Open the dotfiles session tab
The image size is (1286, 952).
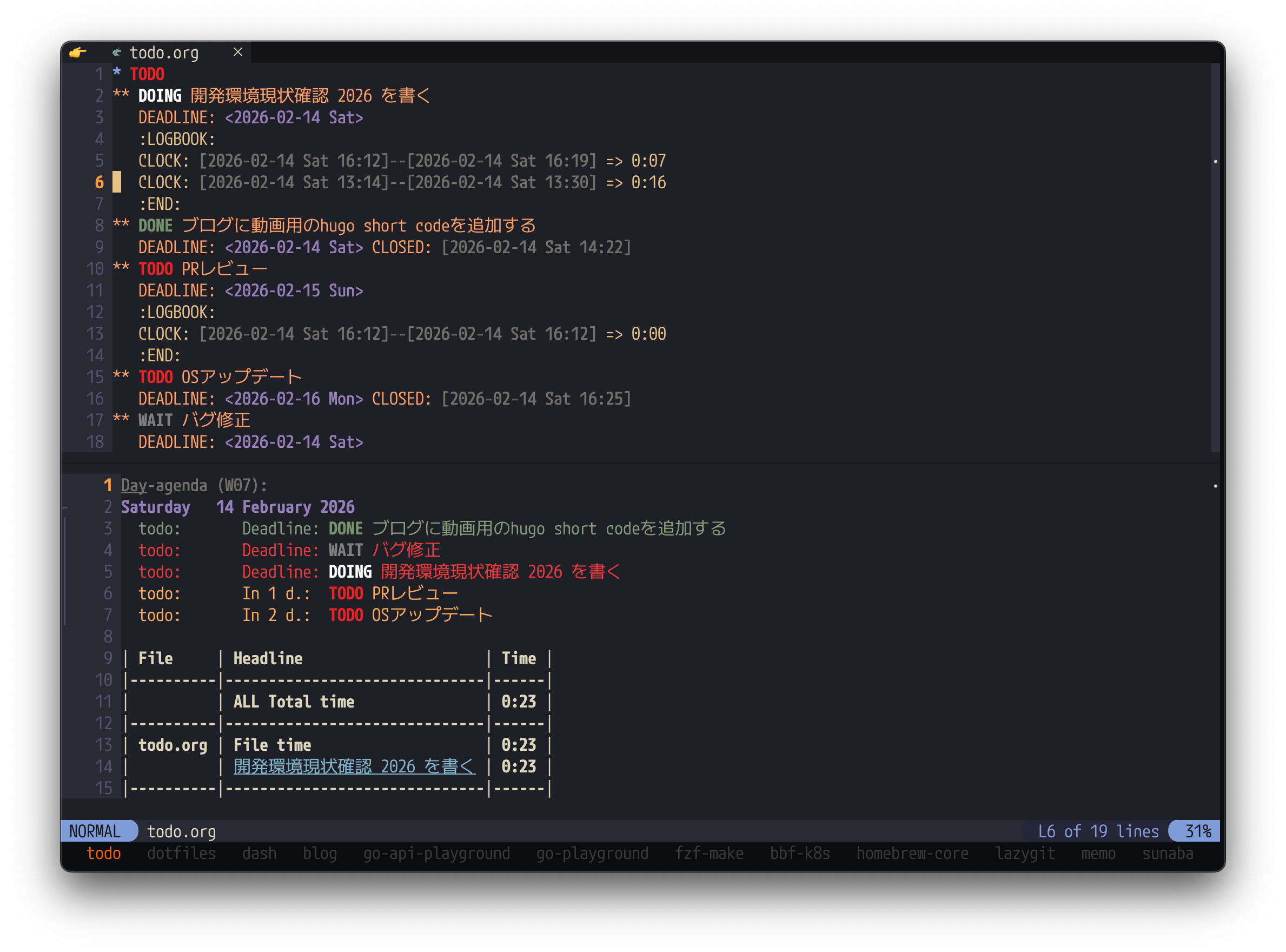(x=181, y=854)
